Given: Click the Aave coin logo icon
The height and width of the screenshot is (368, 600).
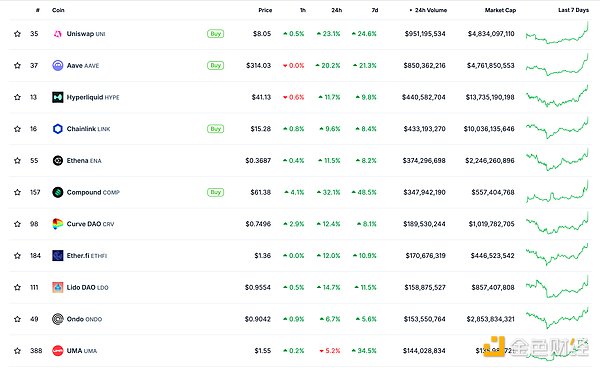Looking at the screenshot, I should pyautogui.click(x=57, y=66).
